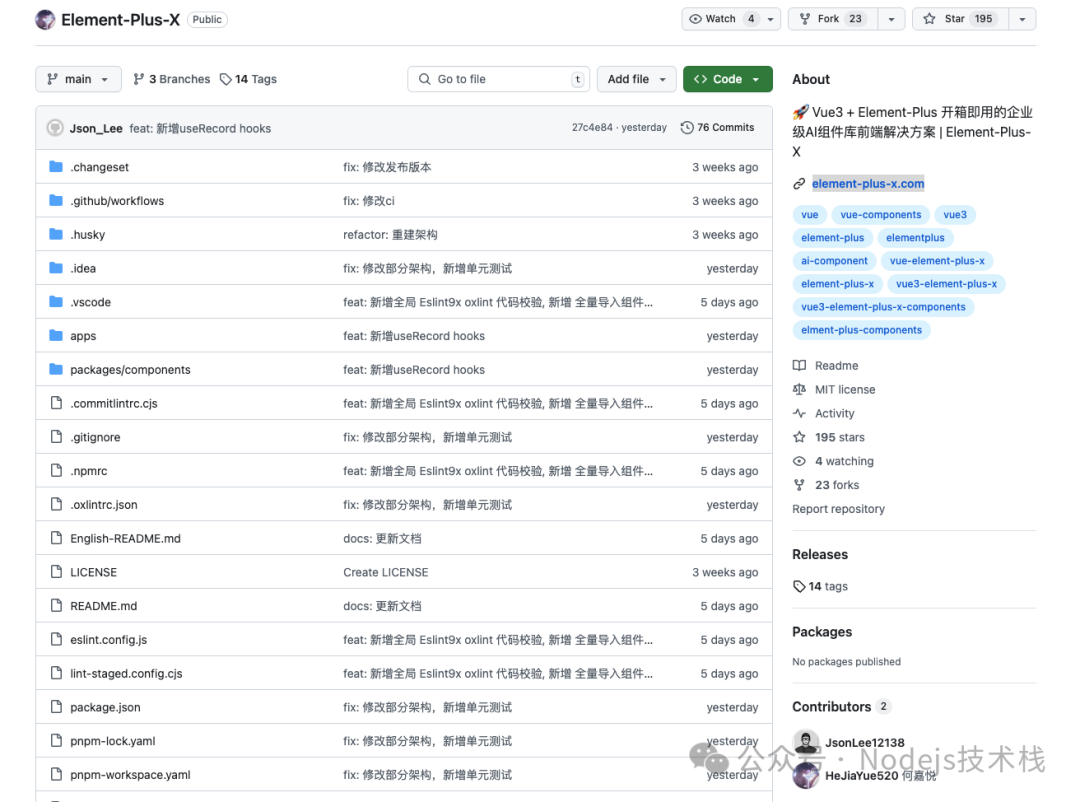The image size is (1080, 802).
Task: Toggle Watch for this repository
Action: click(x=722, y=18)
